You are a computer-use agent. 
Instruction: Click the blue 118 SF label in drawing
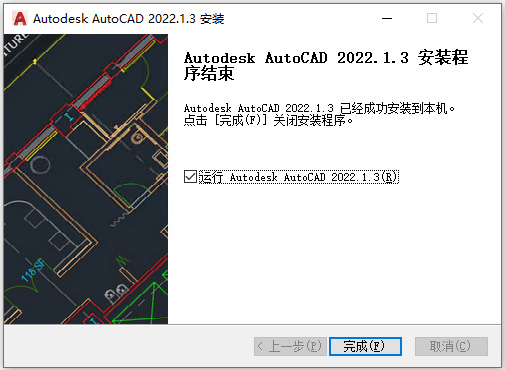coord(32,270)
